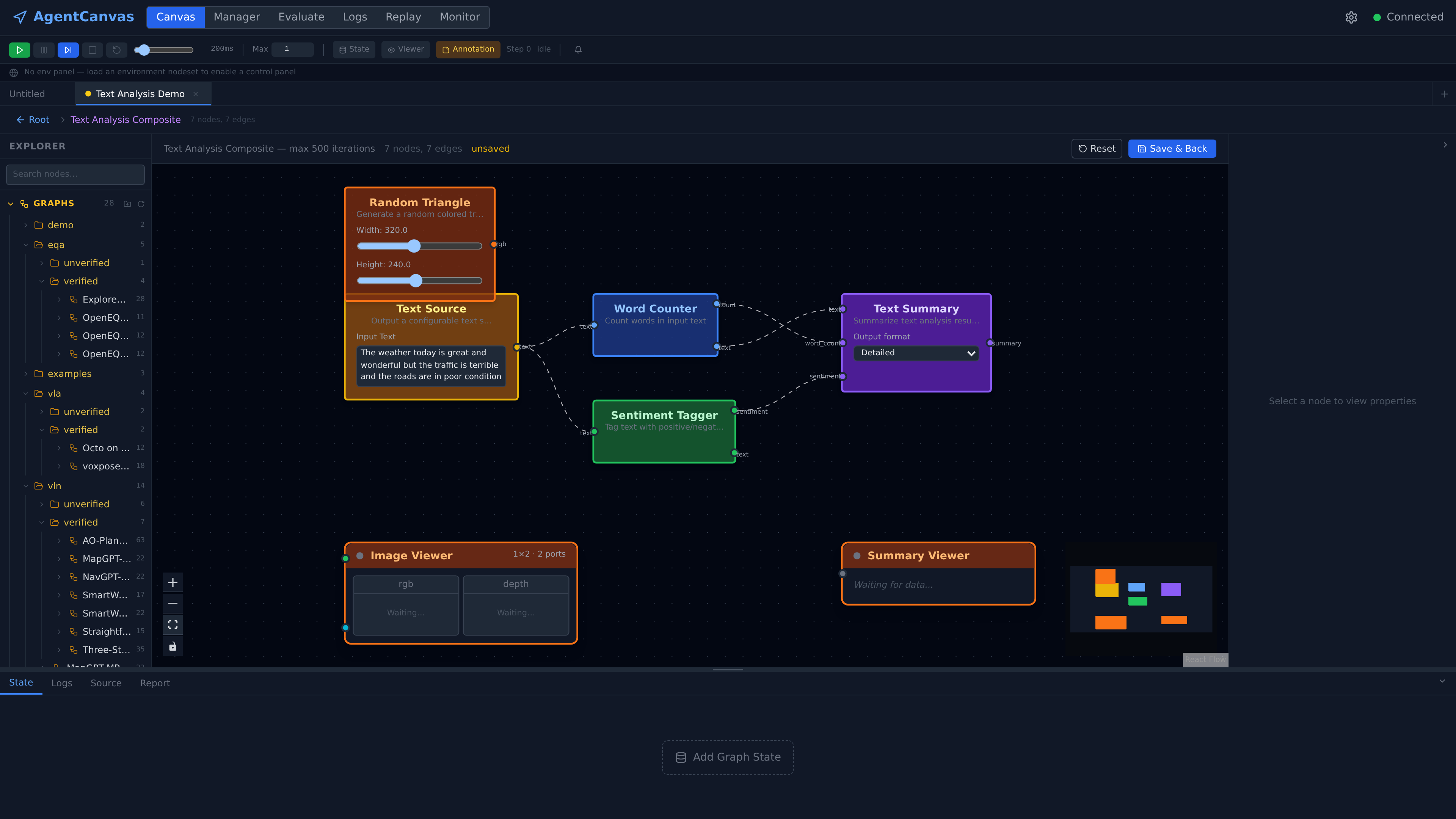Toggle the Viewer button
Screen dimensions: 1456x819
405,50
